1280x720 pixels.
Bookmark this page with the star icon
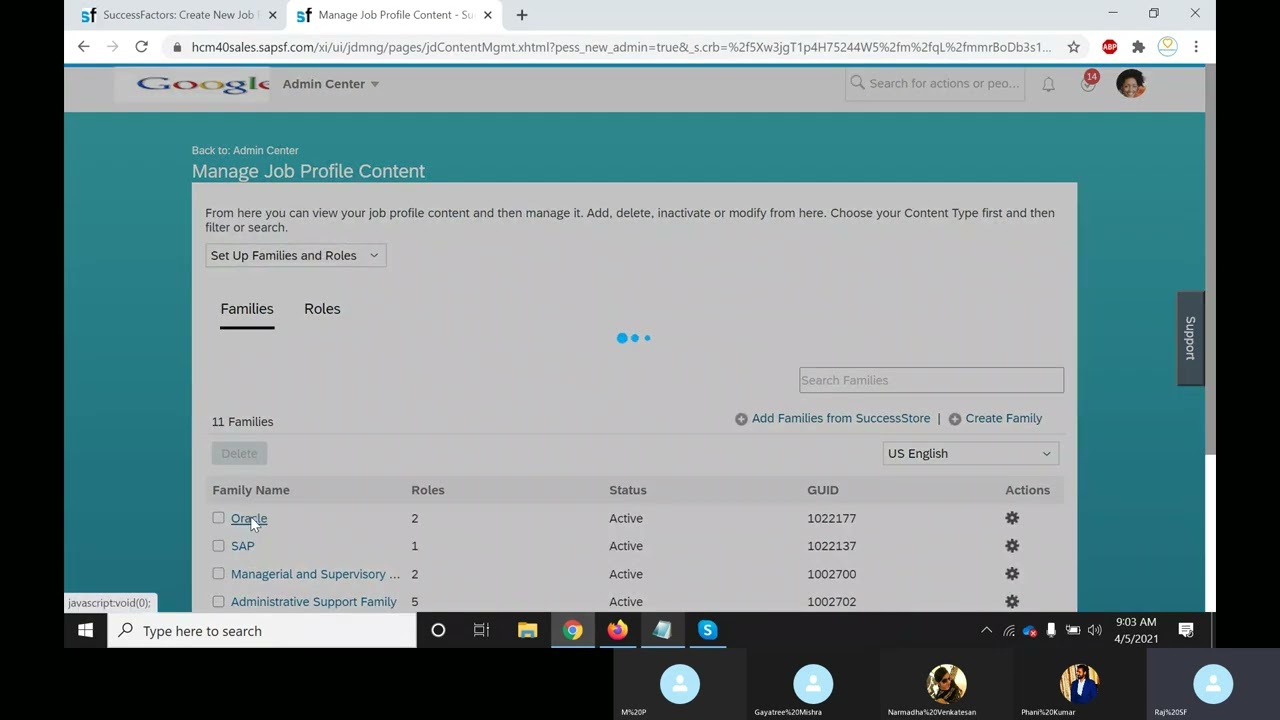(x=1074, y=47)
